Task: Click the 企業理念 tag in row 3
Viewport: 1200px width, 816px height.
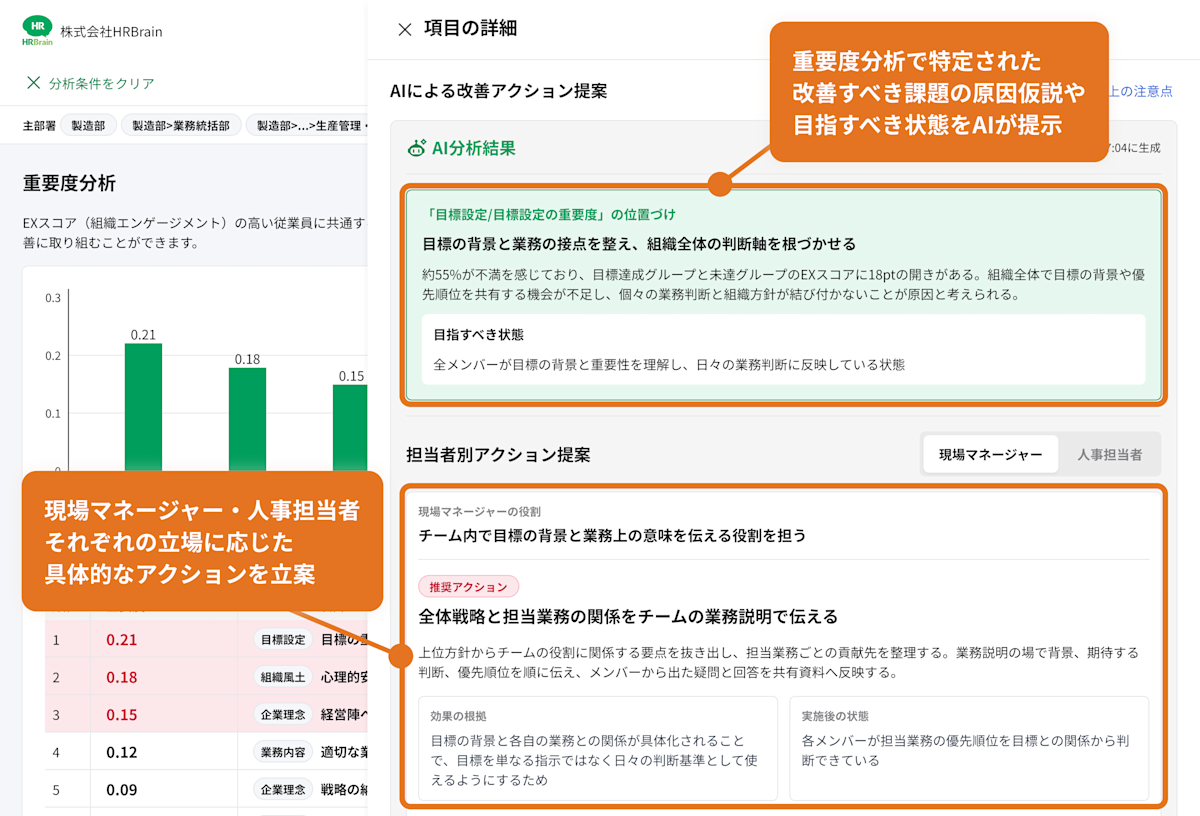Action: click(x=283, y=715)
